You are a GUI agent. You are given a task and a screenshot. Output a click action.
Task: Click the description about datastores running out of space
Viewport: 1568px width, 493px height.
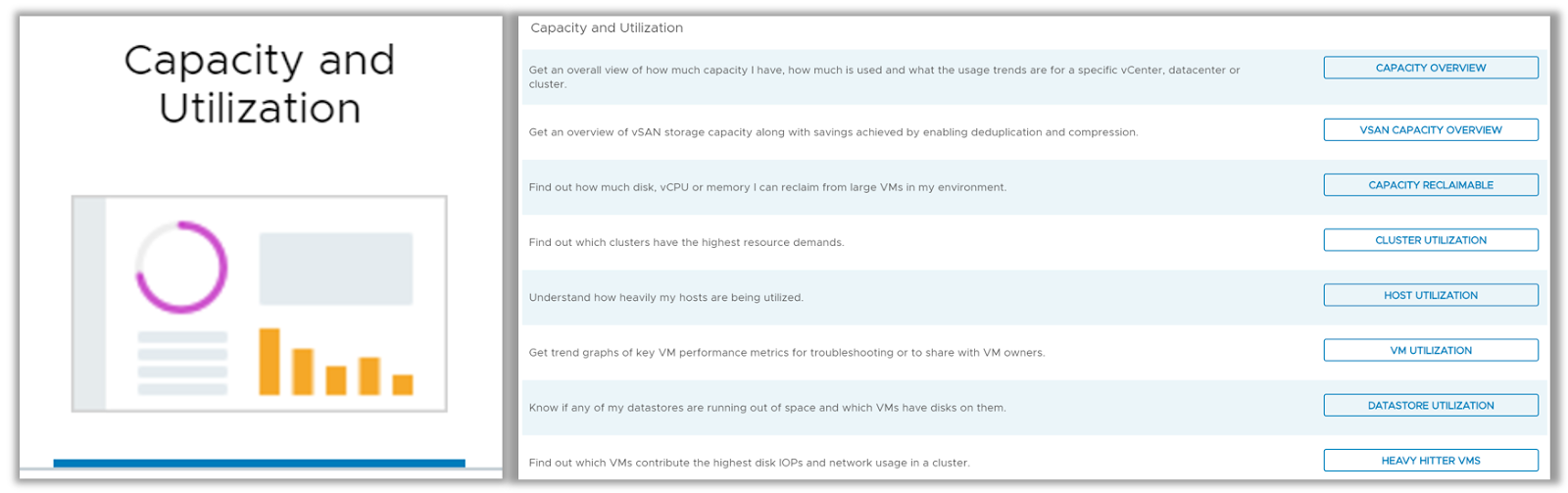[767, 408]
